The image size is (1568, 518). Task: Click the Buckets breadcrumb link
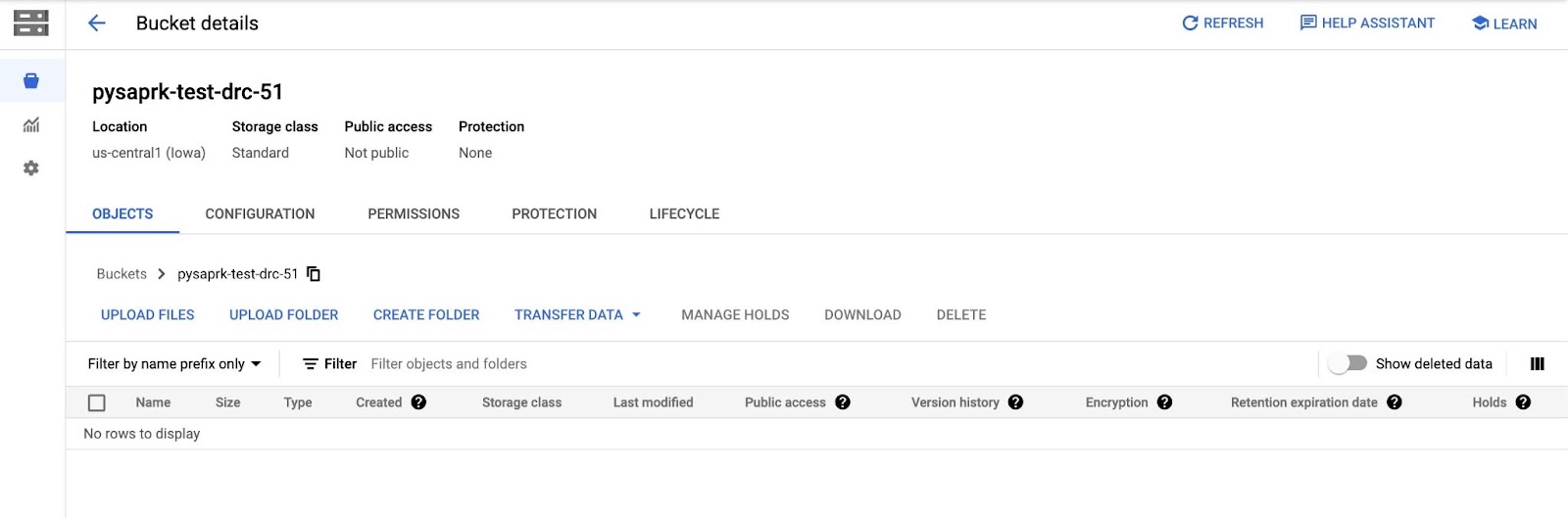pyautogui.click(x=122, y=274)
